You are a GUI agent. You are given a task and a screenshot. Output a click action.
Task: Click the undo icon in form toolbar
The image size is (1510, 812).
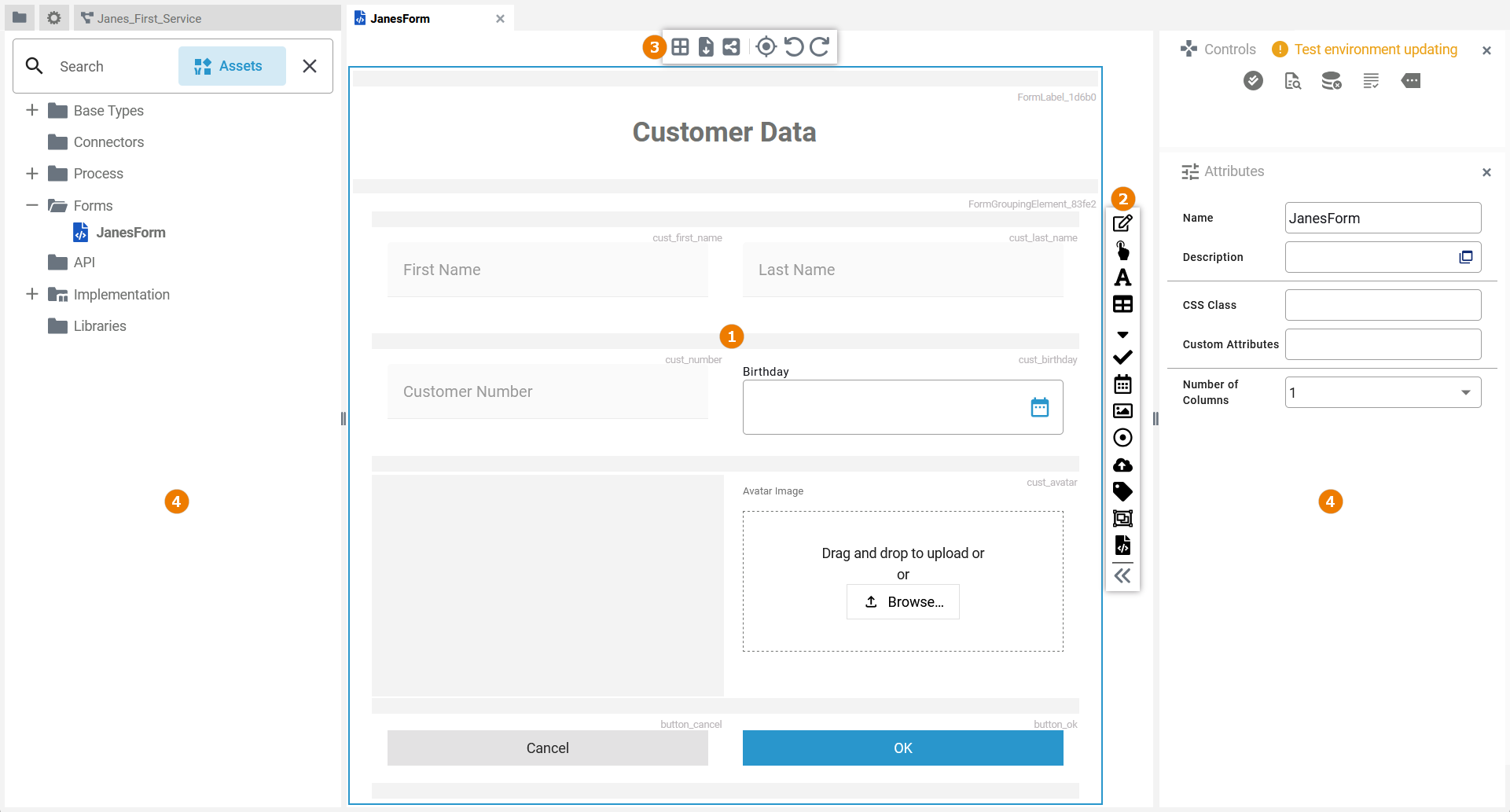click(x=793, y=47)
